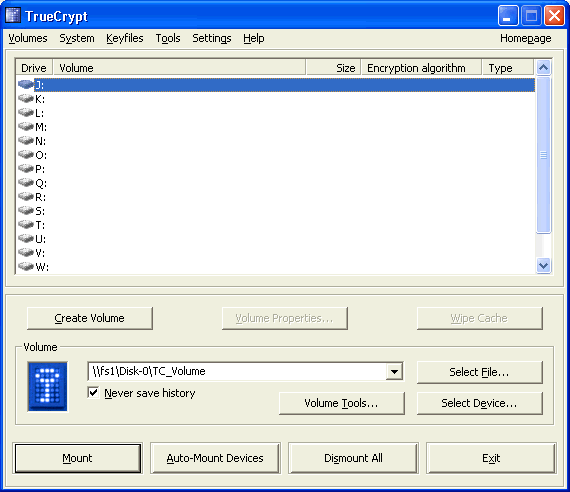Select the P: drive letter text
This screenshot has height=492, width=570.
point(40,169)
